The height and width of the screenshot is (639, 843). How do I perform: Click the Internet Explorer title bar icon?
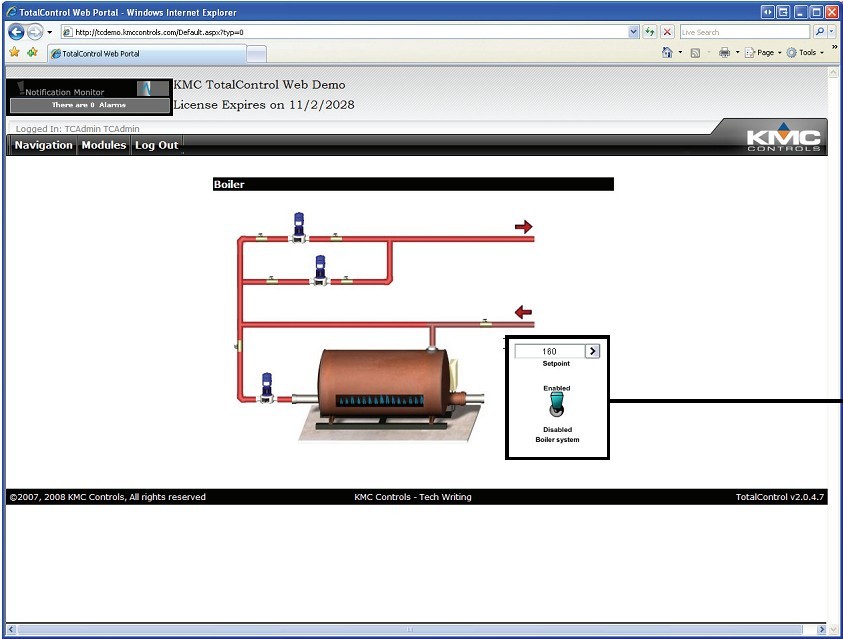coord(11,12)
